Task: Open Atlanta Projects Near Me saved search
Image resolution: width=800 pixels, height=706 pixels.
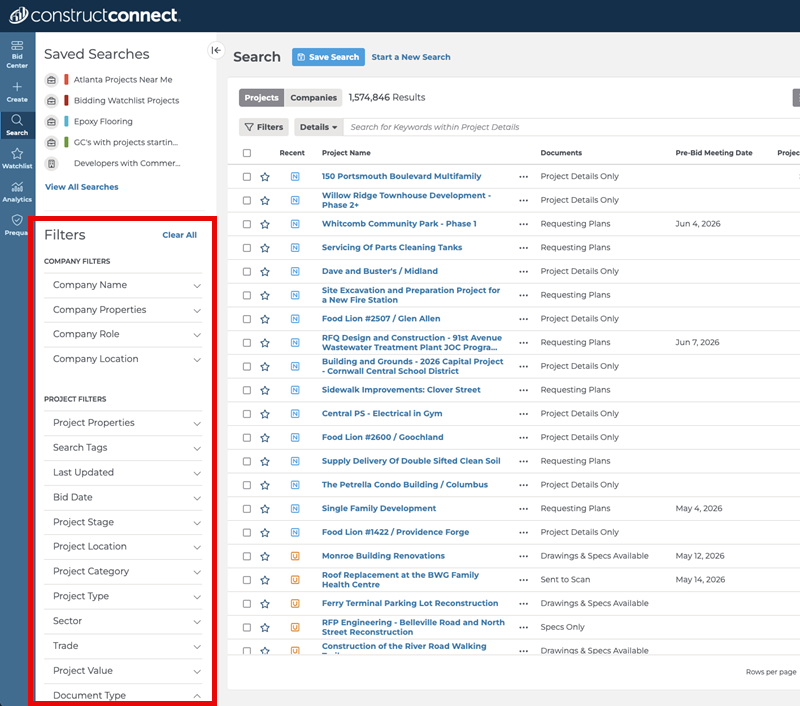Action: point(123,80)
